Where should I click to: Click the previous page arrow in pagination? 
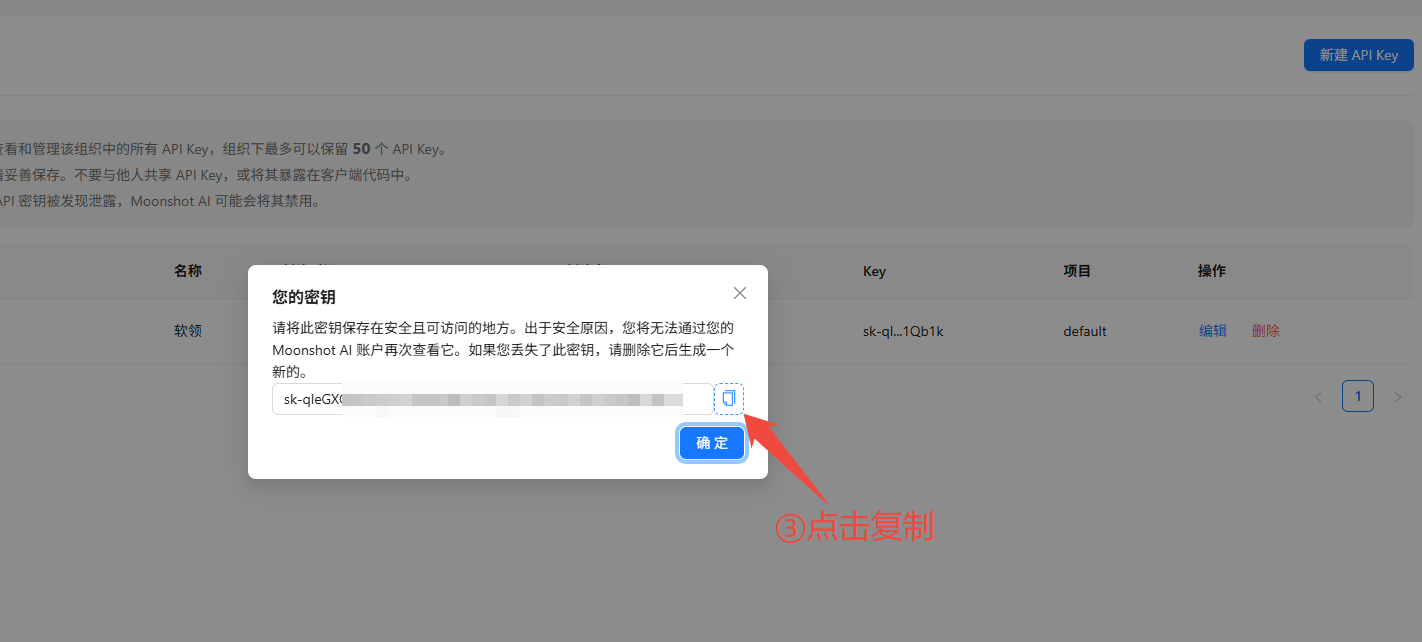(1318, 396)
